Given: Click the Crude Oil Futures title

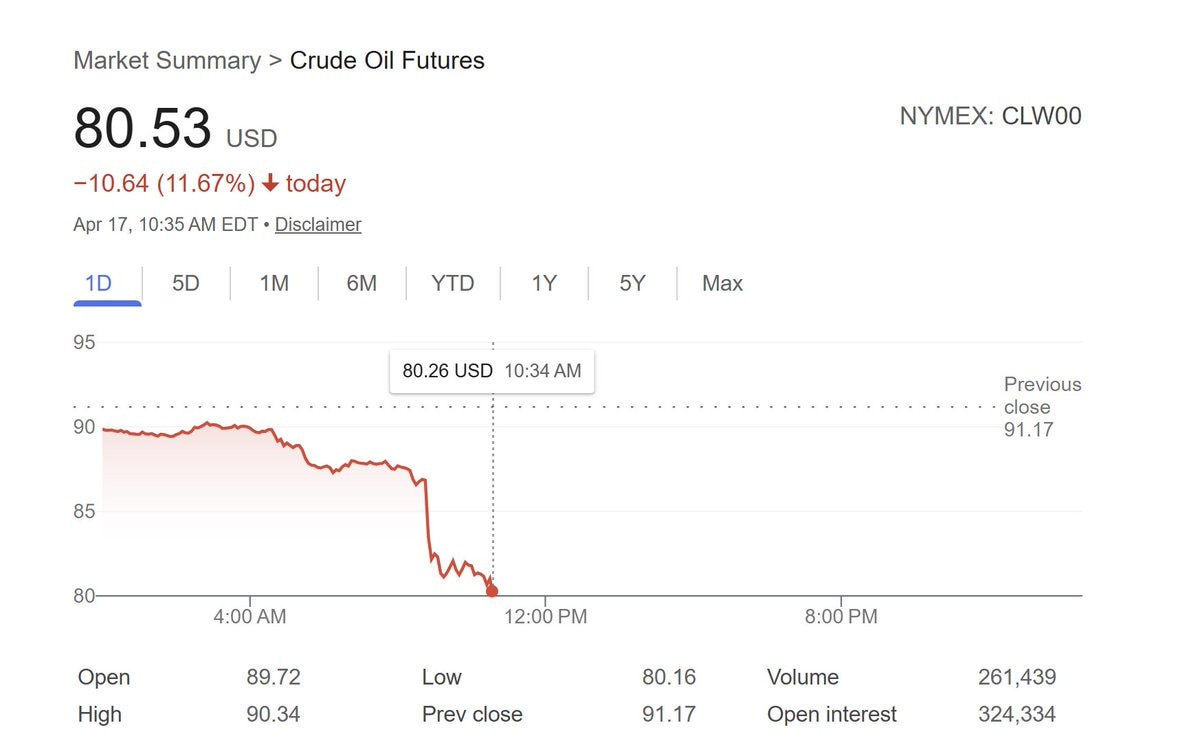Looking at the screenshot, I should coord(387,61).
